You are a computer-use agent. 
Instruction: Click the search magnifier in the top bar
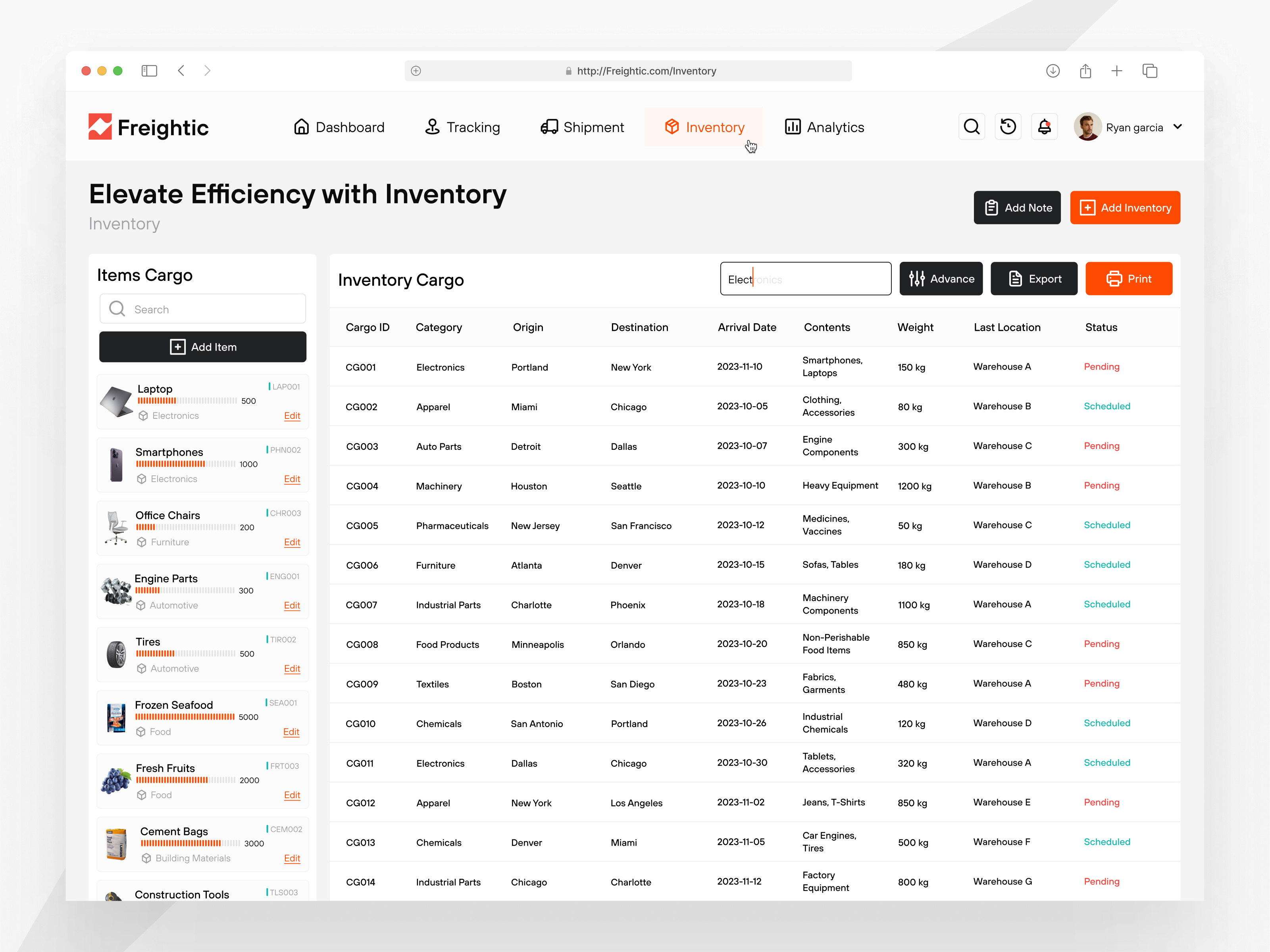[972, 127]
